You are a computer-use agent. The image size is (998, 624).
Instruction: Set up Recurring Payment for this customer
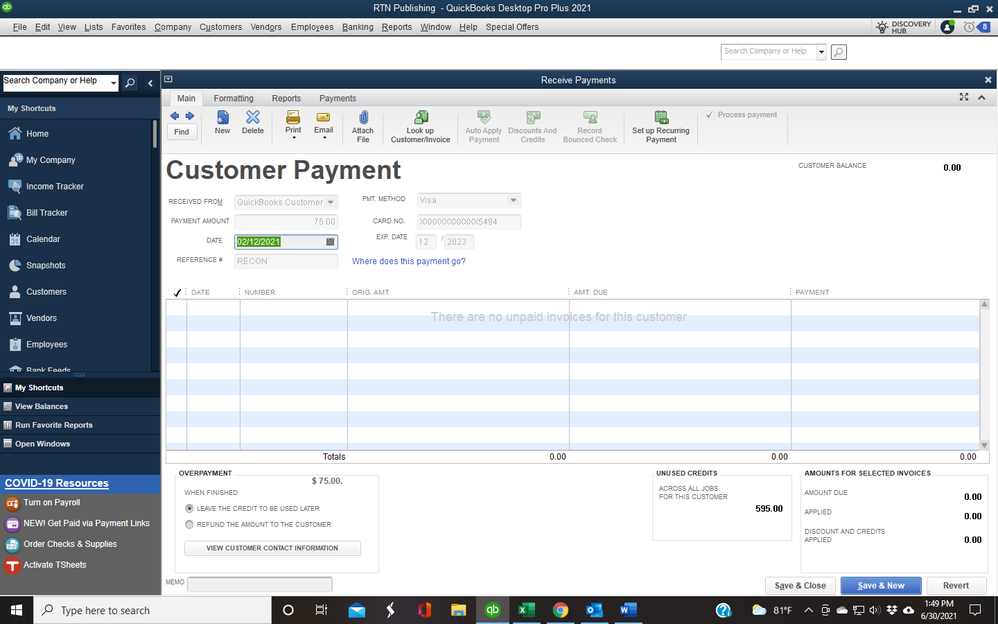coord(659,126)
